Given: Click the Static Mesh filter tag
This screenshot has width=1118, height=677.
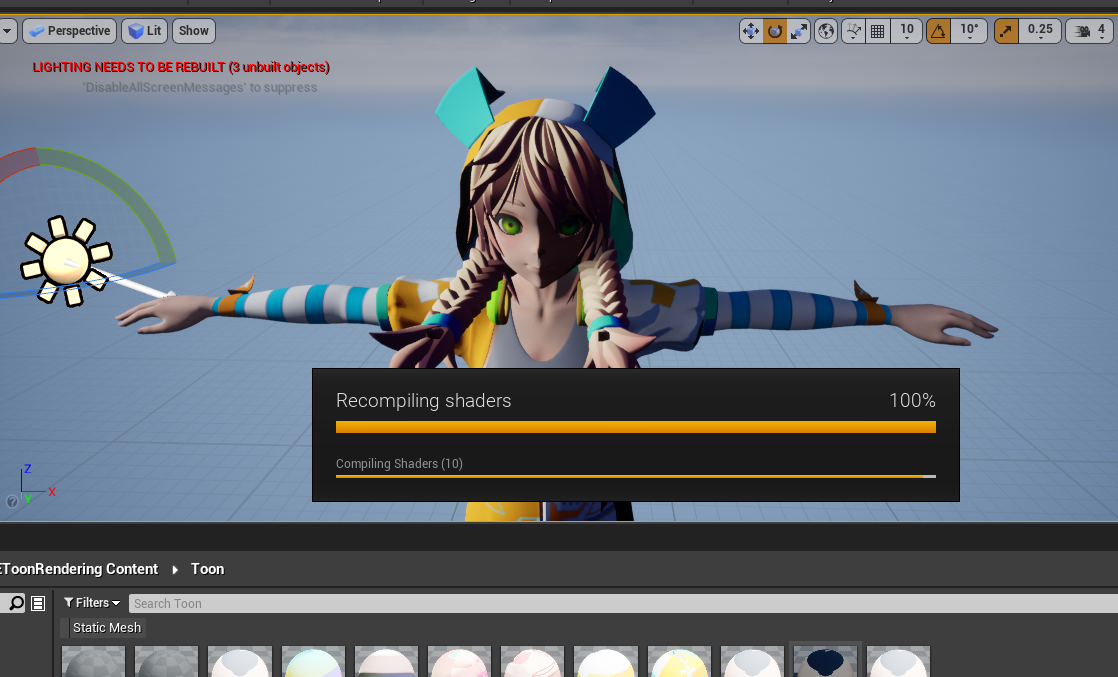Looking at the screenshot, I should point(108,628).
